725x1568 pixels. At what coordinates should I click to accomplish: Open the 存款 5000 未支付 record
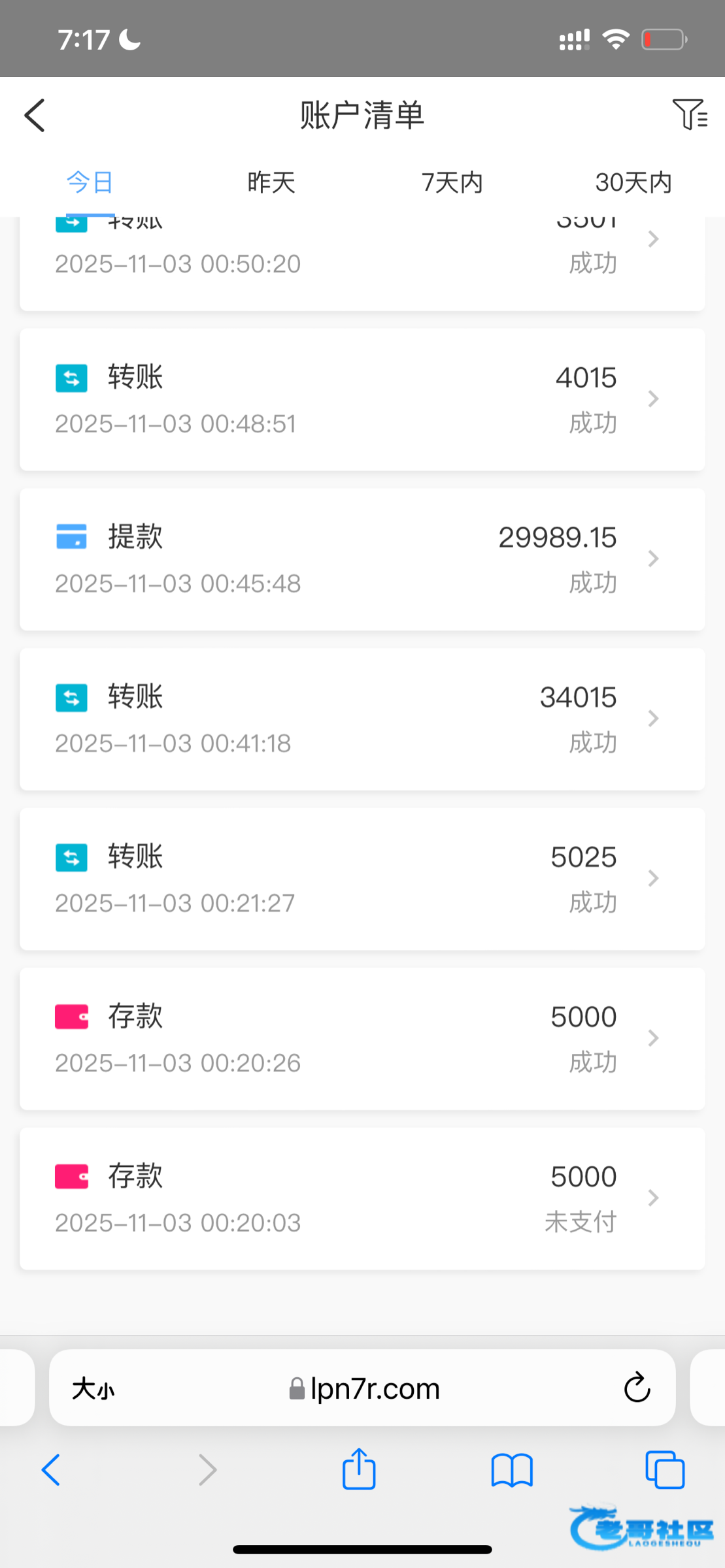point(362,1198)
